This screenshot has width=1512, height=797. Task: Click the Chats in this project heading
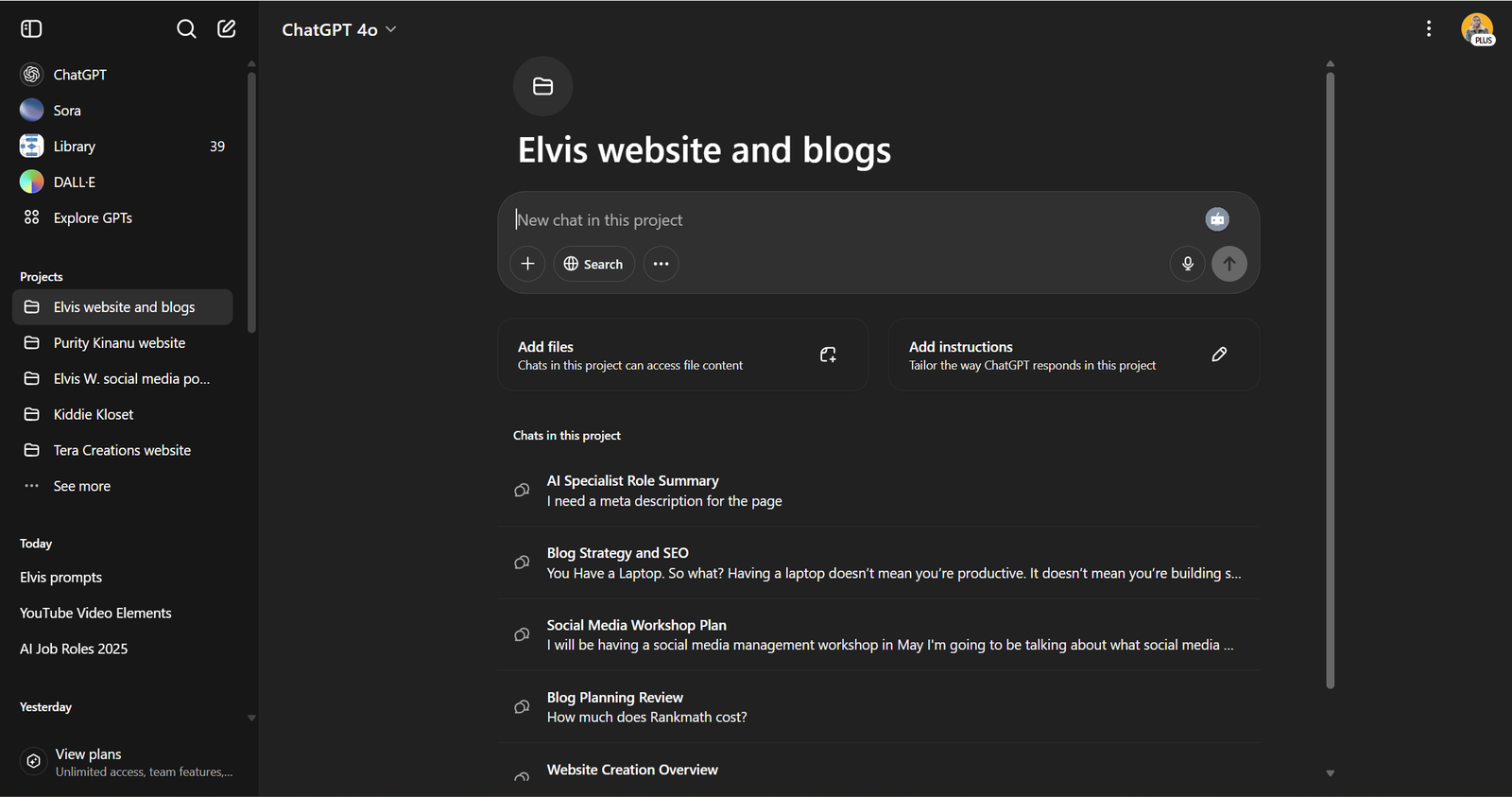tap(567, 436)
